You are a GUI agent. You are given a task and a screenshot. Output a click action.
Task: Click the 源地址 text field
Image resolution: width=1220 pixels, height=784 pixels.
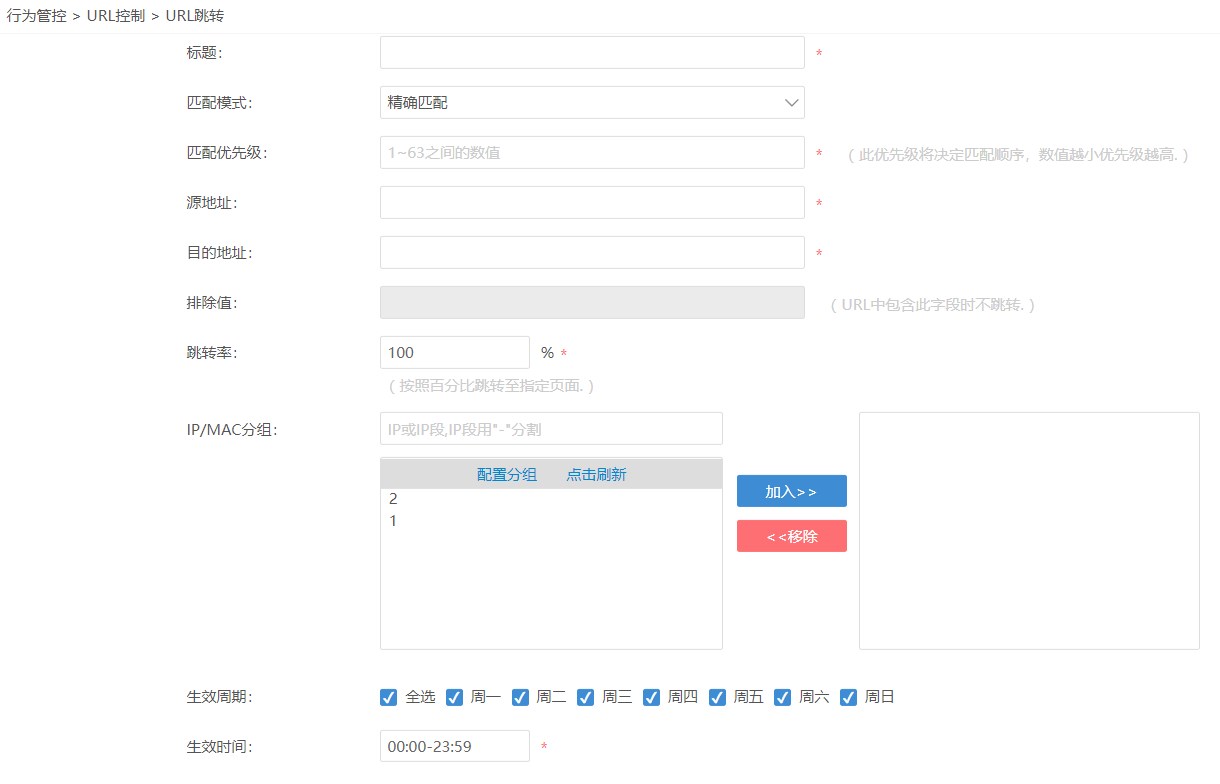pyautogui.click(x=592, y=203)
